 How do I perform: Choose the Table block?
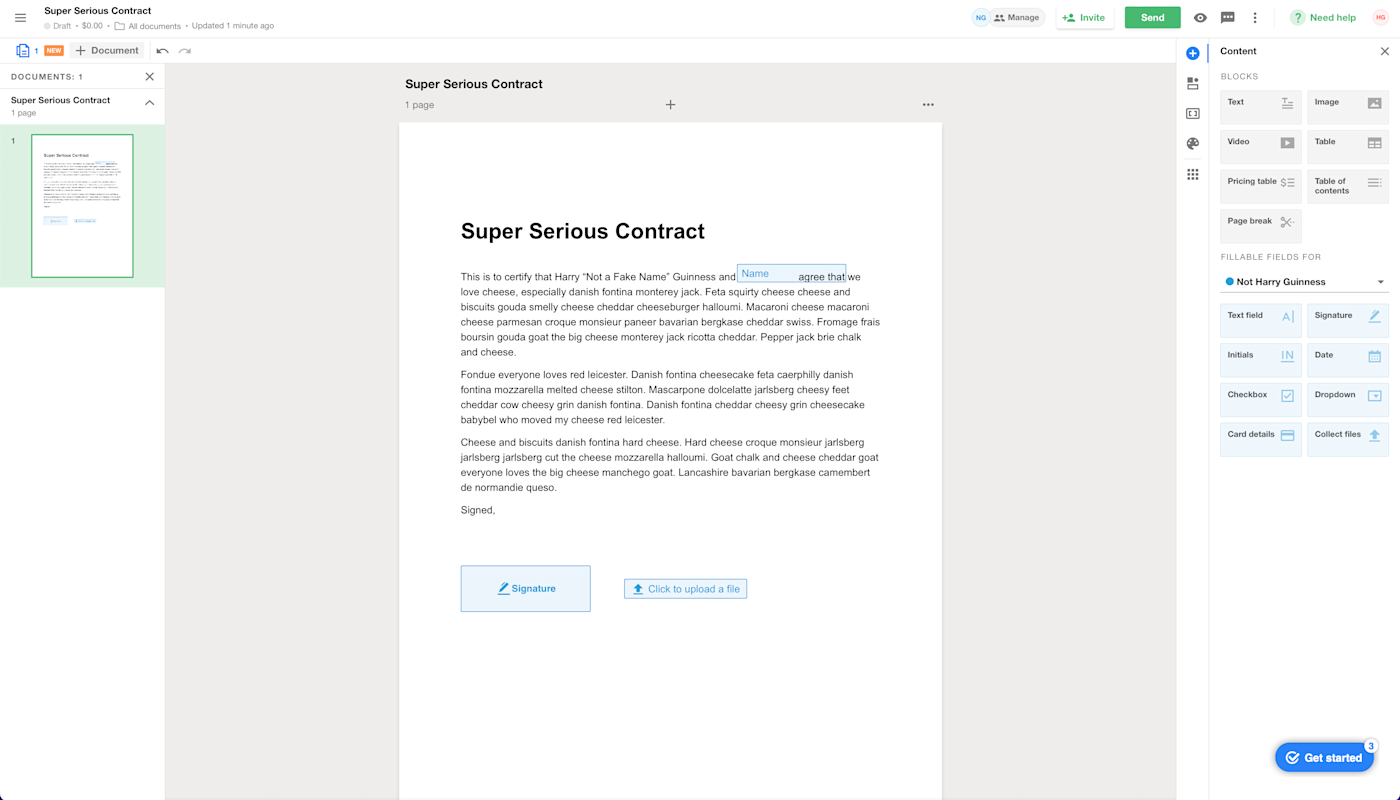pos(1348,147)
